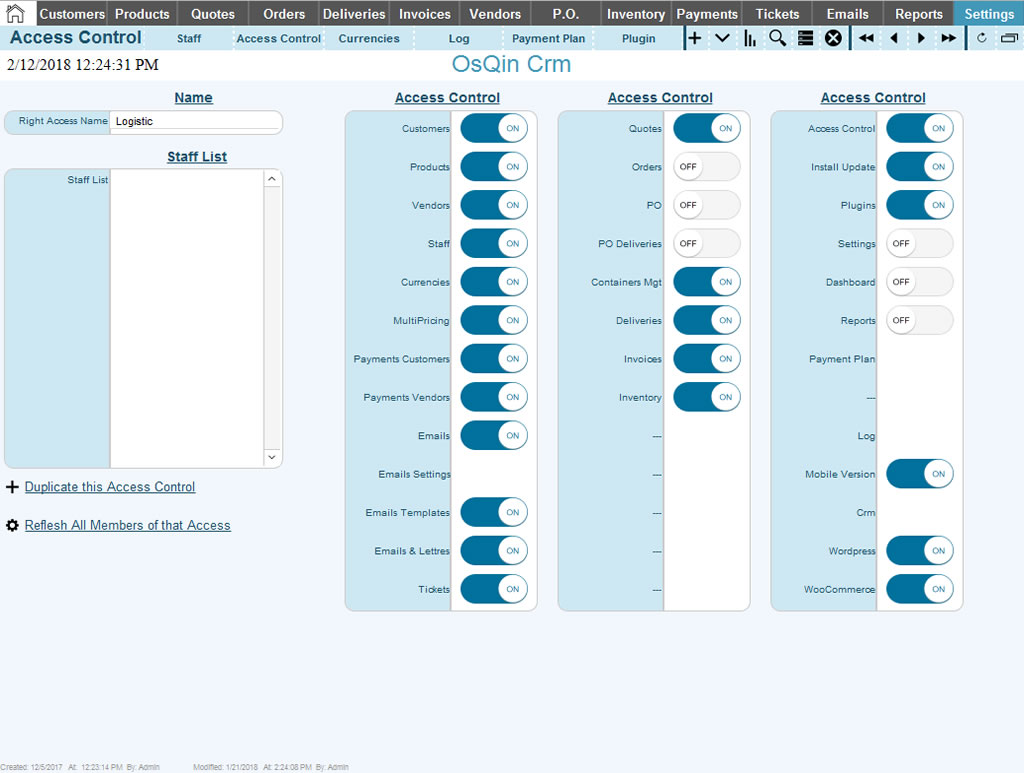Enable the Reports access switch

coord(920,321)
